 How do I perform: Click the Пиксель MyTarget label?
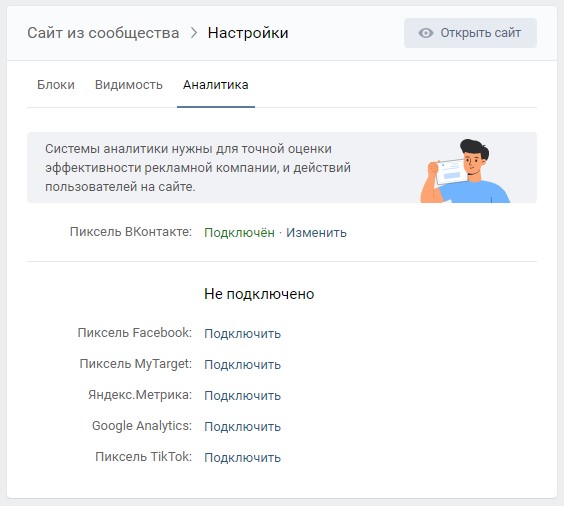coord(136,364)
